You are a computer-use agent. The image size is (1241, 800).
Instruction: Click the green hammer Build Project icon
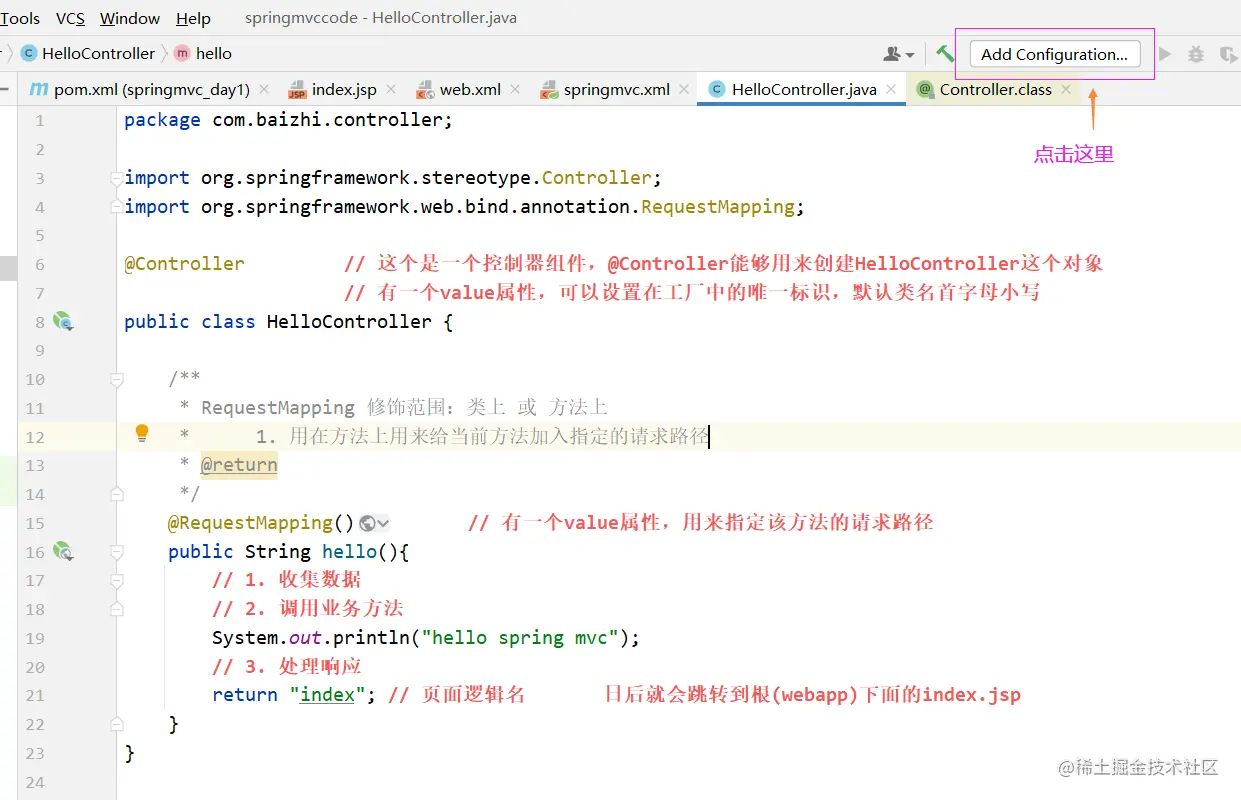click(945, 54)
